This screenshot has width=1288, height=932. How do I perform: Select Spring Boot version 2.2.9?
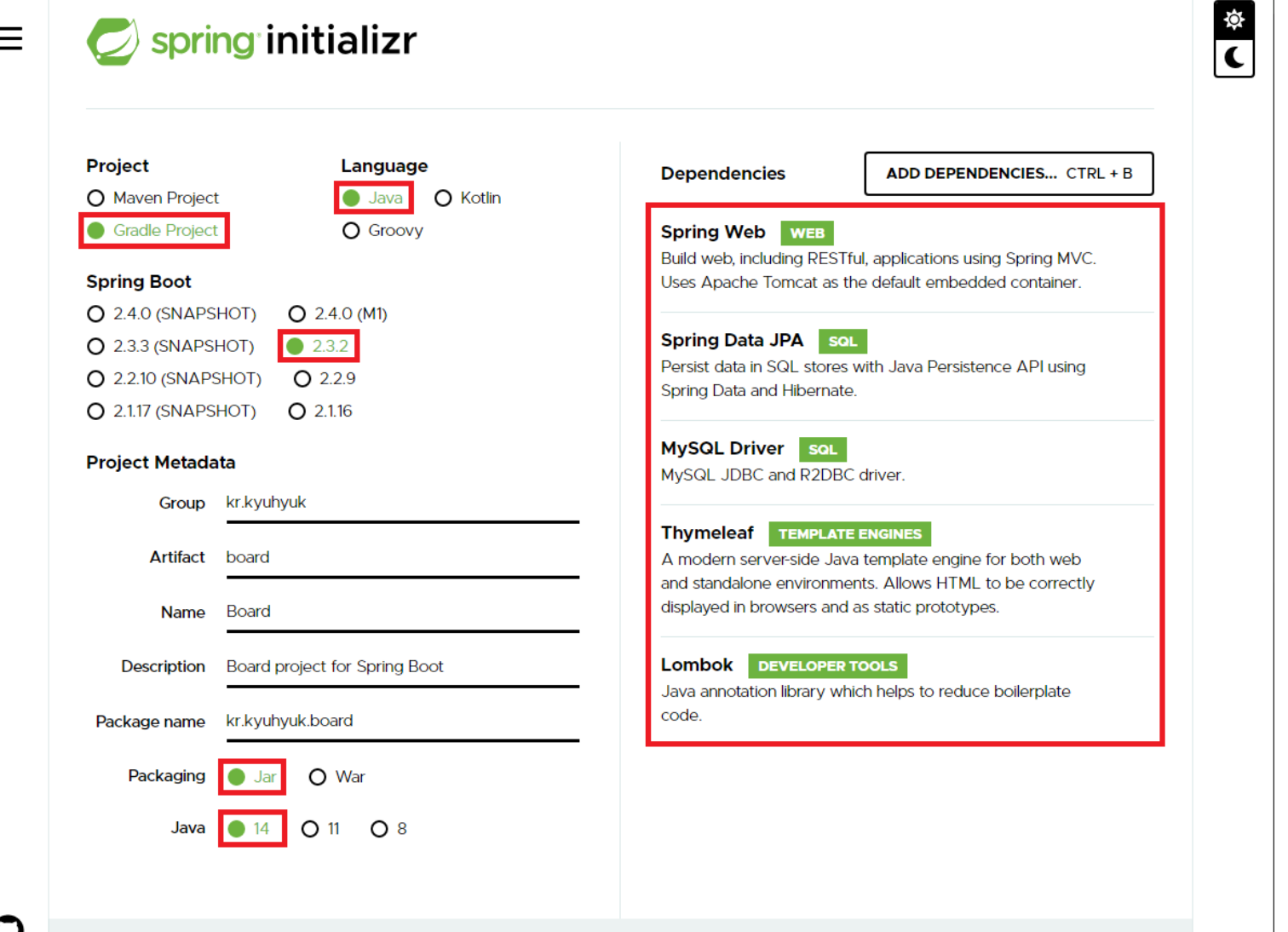(325, 378)
